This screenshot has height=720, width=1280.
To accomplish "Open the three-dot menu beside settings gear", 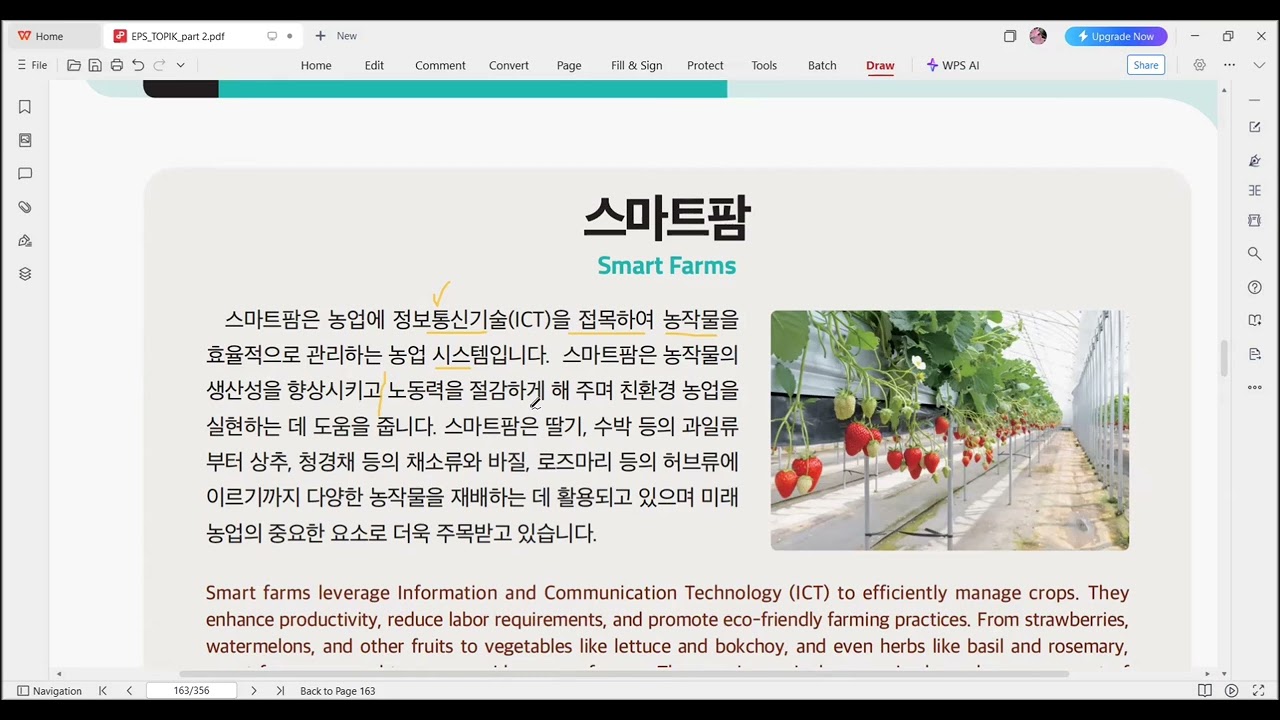I will coord(1229,65).
